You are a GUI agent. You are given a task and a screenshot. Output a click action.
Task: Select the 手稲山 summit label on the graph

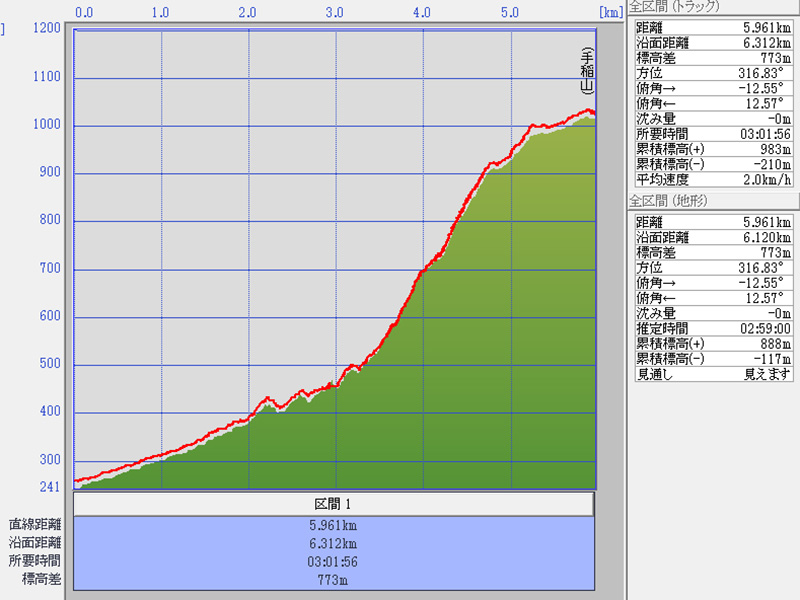pyautogui.click(x=588, y=72)
